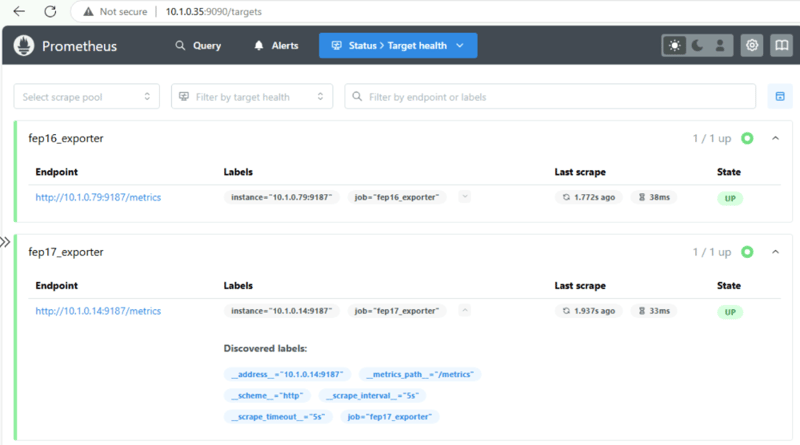Open Filter by target health dropdown
800x445 pixels.
[252, 96]
